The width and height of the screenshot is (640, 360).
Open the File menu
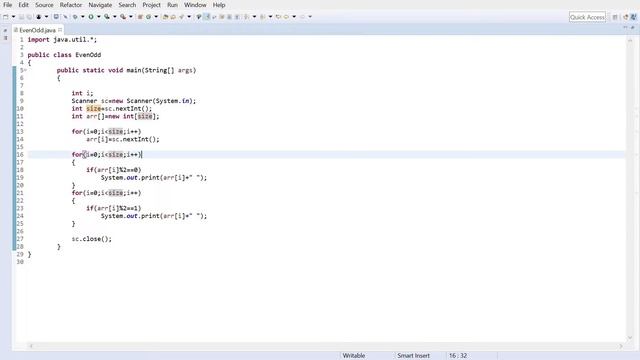pos(7,5)
